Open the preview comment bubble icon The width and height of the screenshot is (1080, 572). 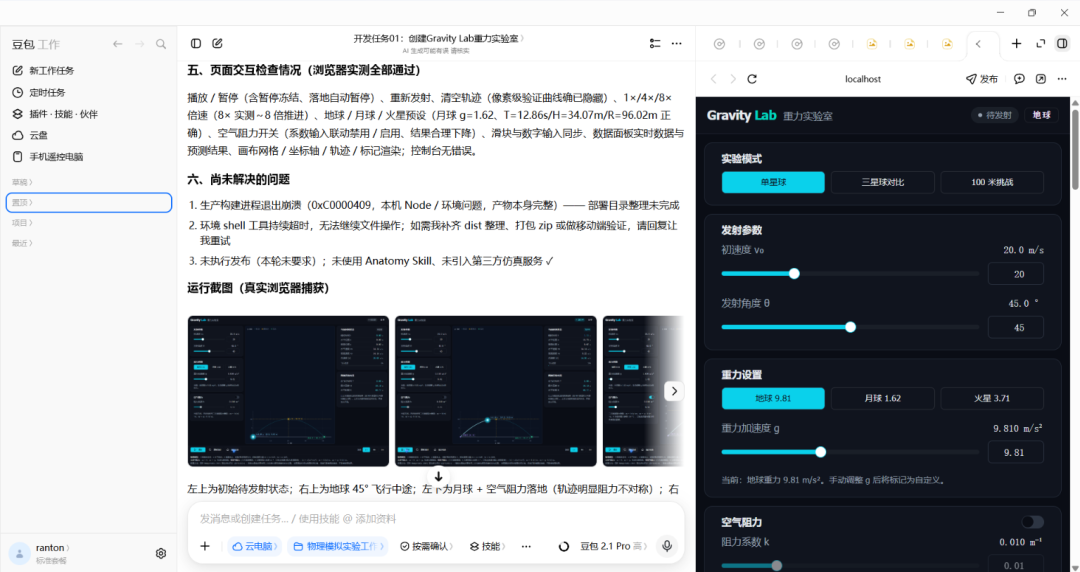click(1019, 79)
